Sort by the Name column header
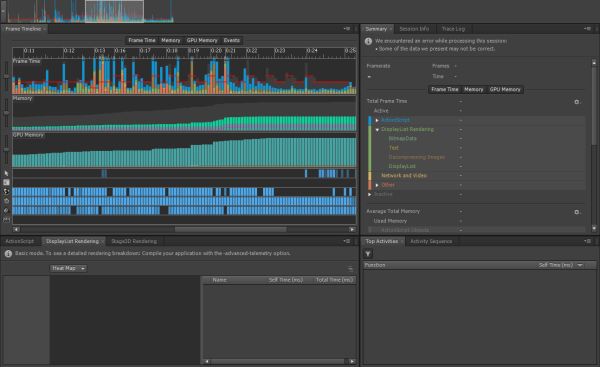 tap(219, 280)
